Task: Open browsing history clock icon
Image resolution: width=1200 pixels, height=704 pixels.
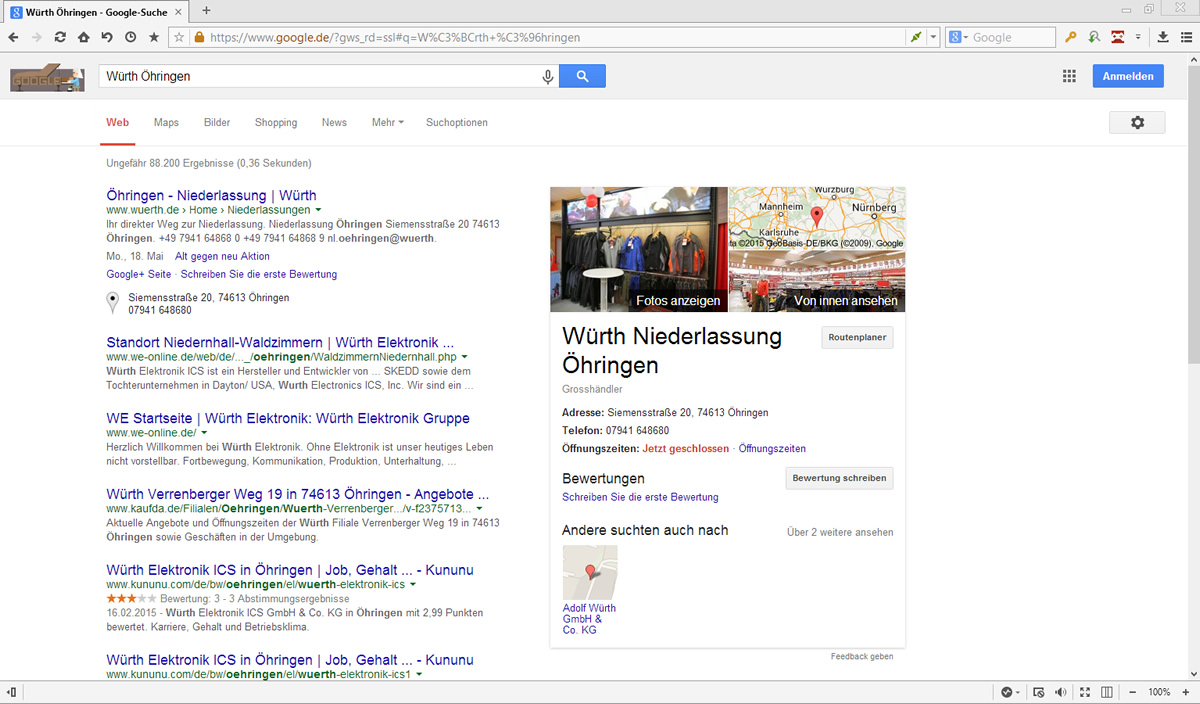Action: pyautogui.click(x=131, y=37)
